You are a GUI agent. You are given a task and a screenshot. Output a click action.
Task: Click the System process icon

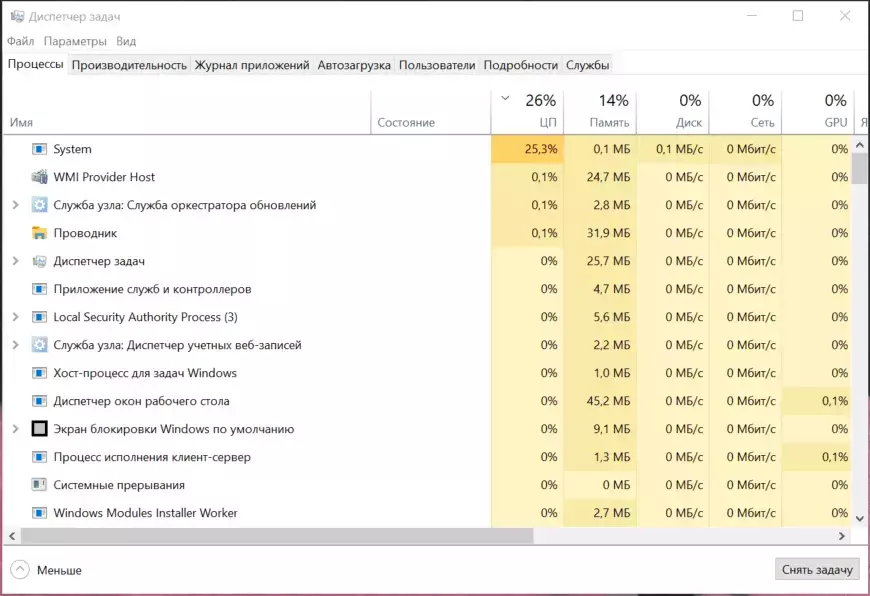(39, 149)
